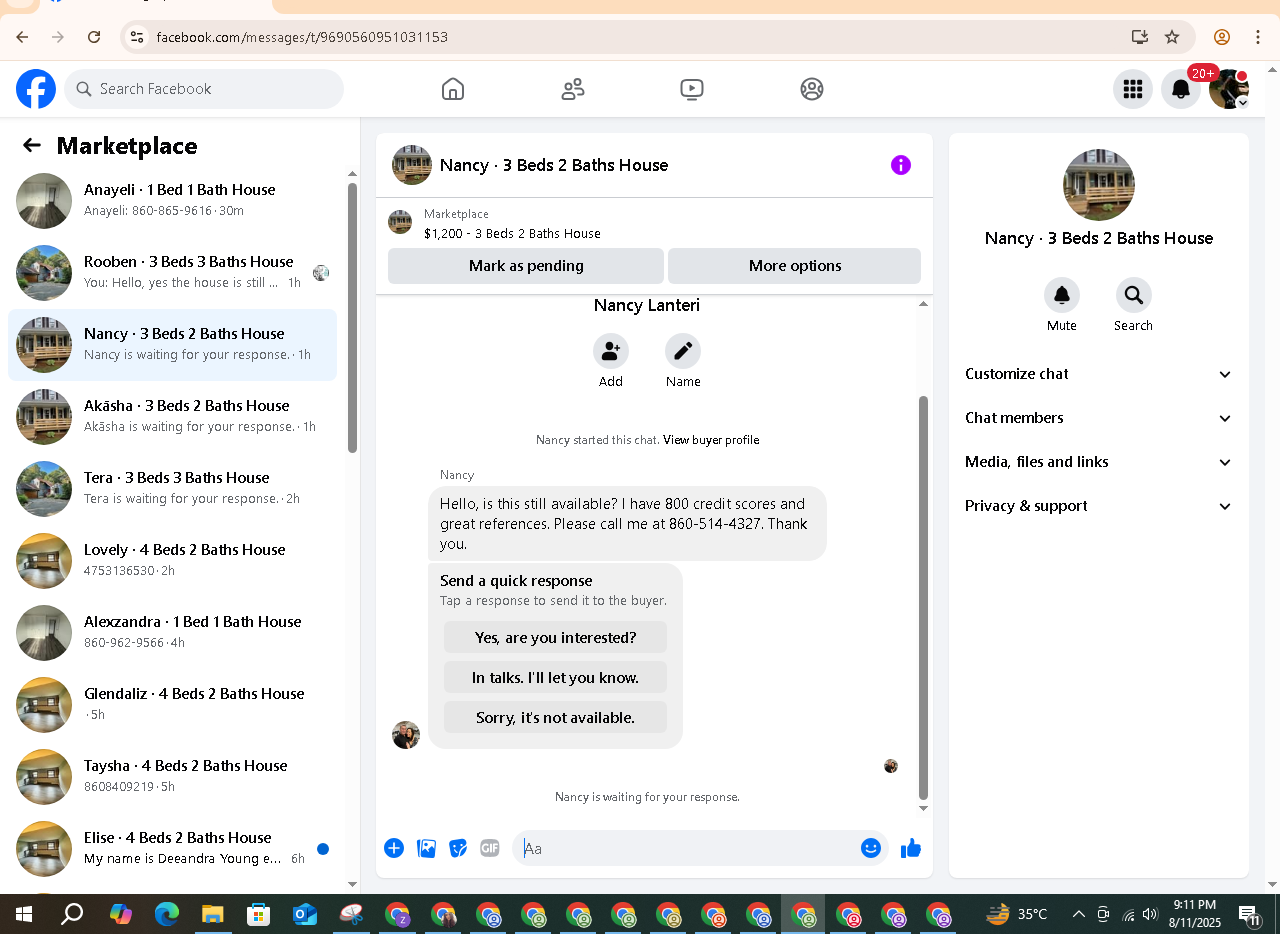The image size is (1280, 934).
Task: Open the account profile picture menu
Action: (1229, 89)
